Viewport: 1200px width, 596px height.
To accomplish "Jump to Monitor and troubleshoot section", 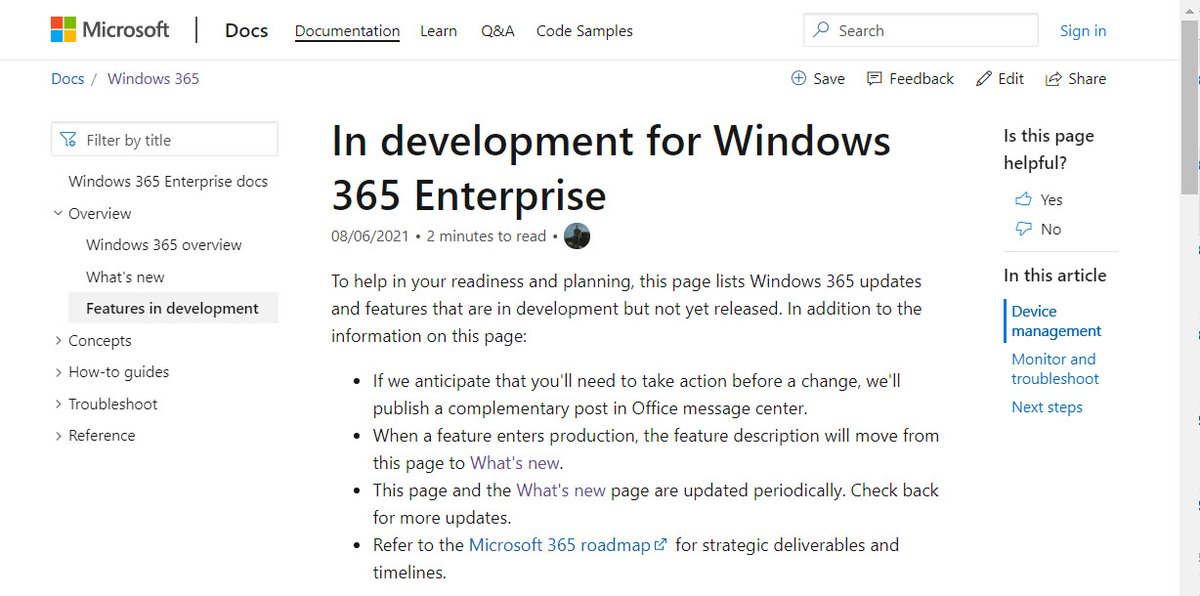I will 1055,369.
